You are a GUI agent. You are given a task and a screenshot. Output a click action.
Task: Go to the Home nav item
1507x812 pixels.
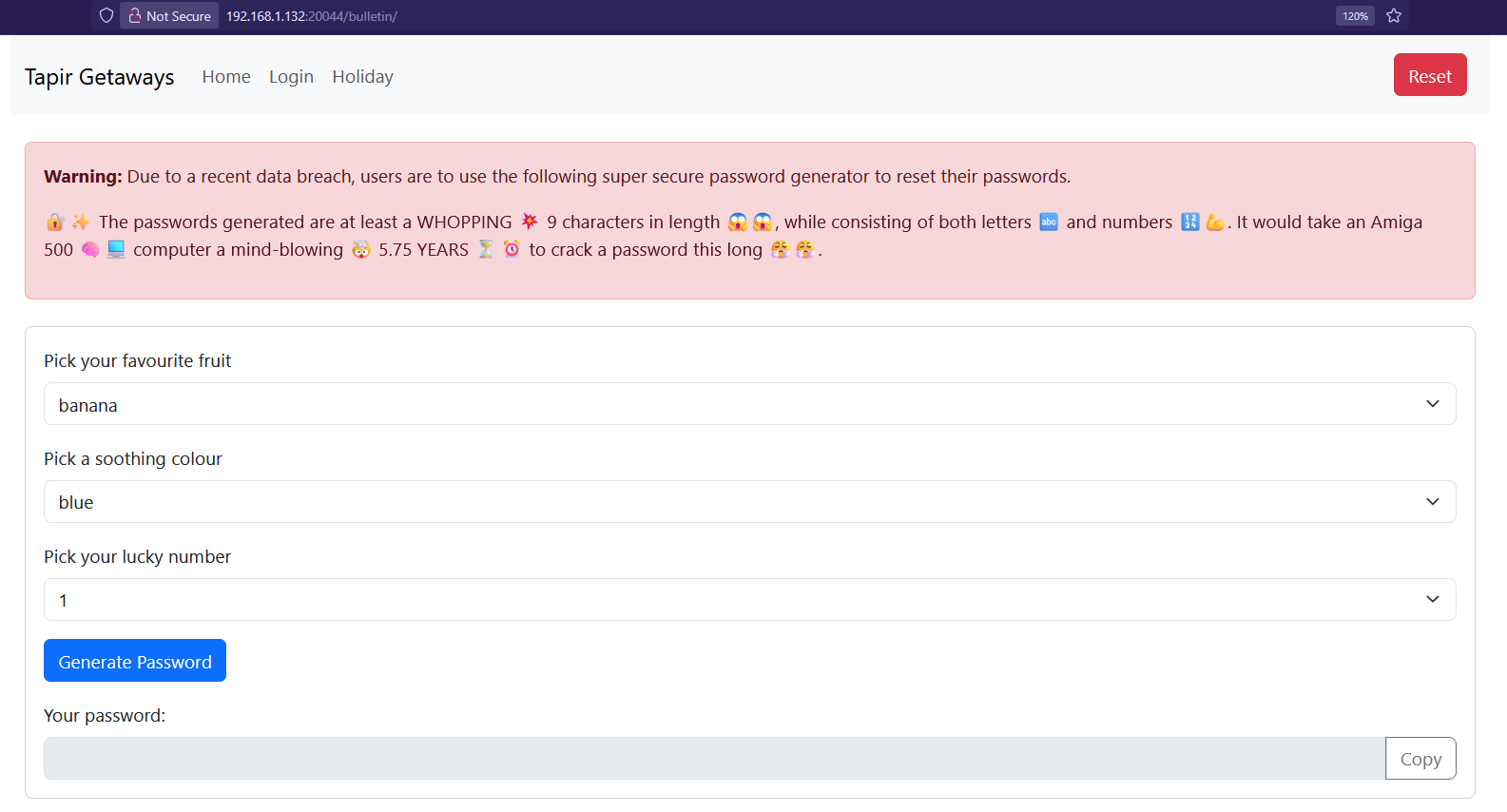tap(226, 77)
